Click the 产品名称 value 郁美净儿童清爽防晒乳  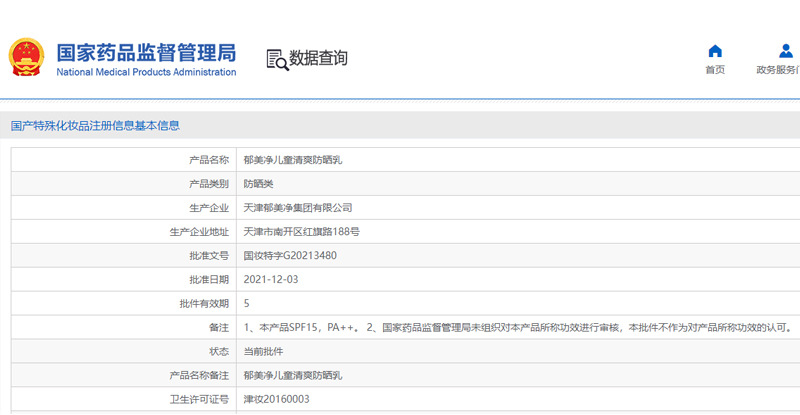[x=293, y=160]
